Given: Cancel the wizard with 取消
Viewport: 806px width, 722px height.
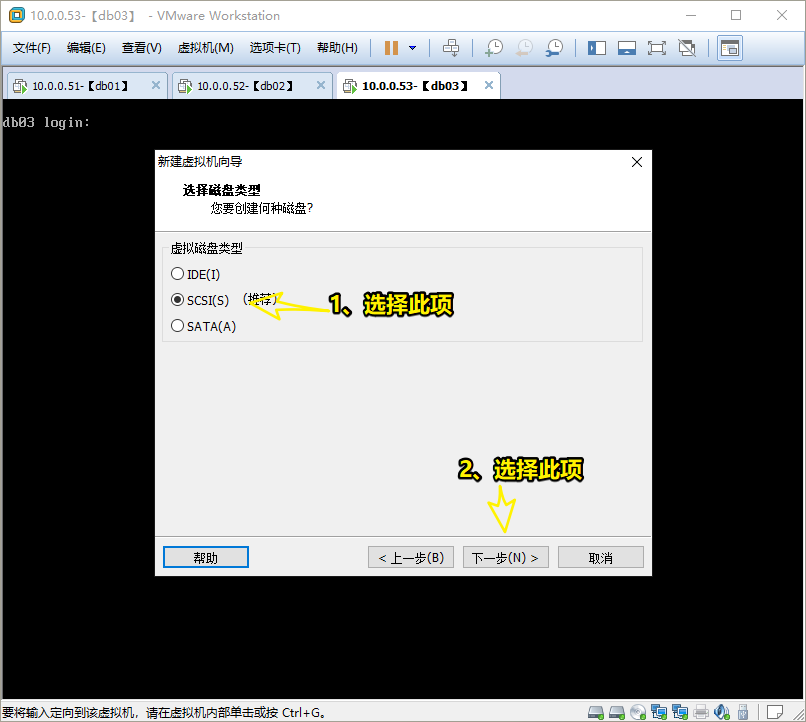Looking at the screenshot, I should click(x=600, y=557).
